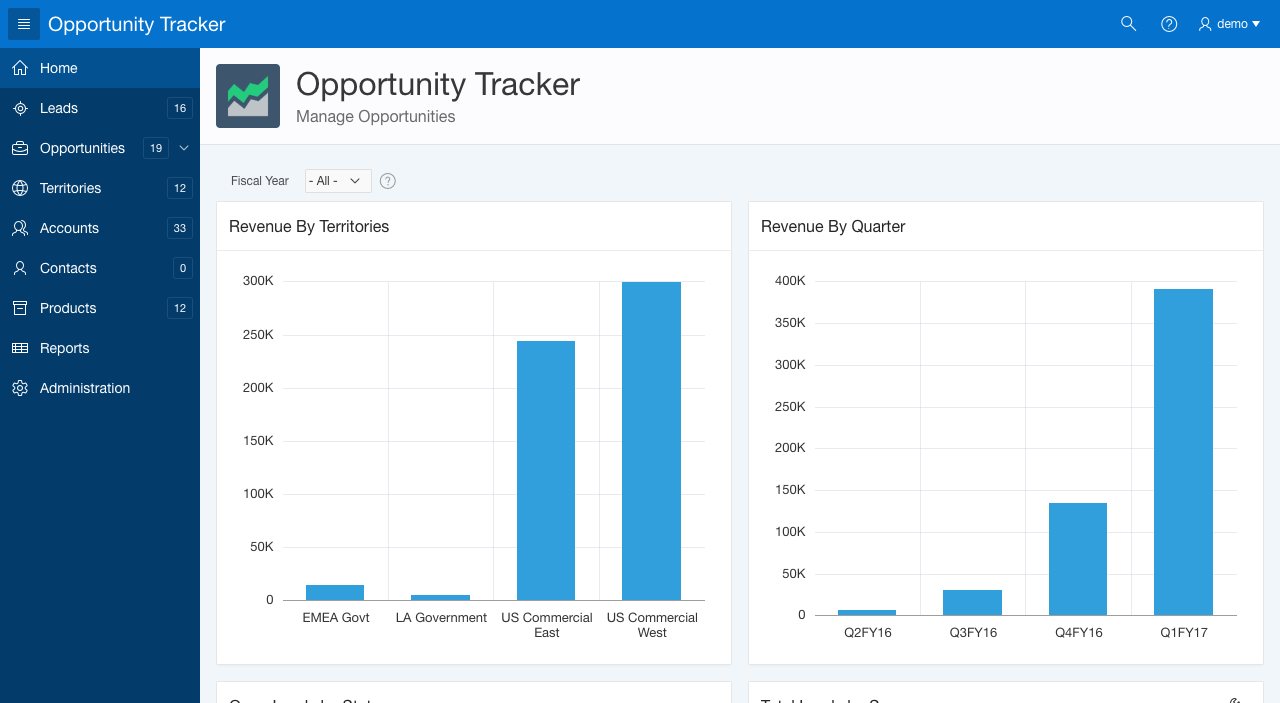This screenshot has width=1280, height=703.
Task: Click the search magnifier icon in header
Action: (x=1128, y=24)
